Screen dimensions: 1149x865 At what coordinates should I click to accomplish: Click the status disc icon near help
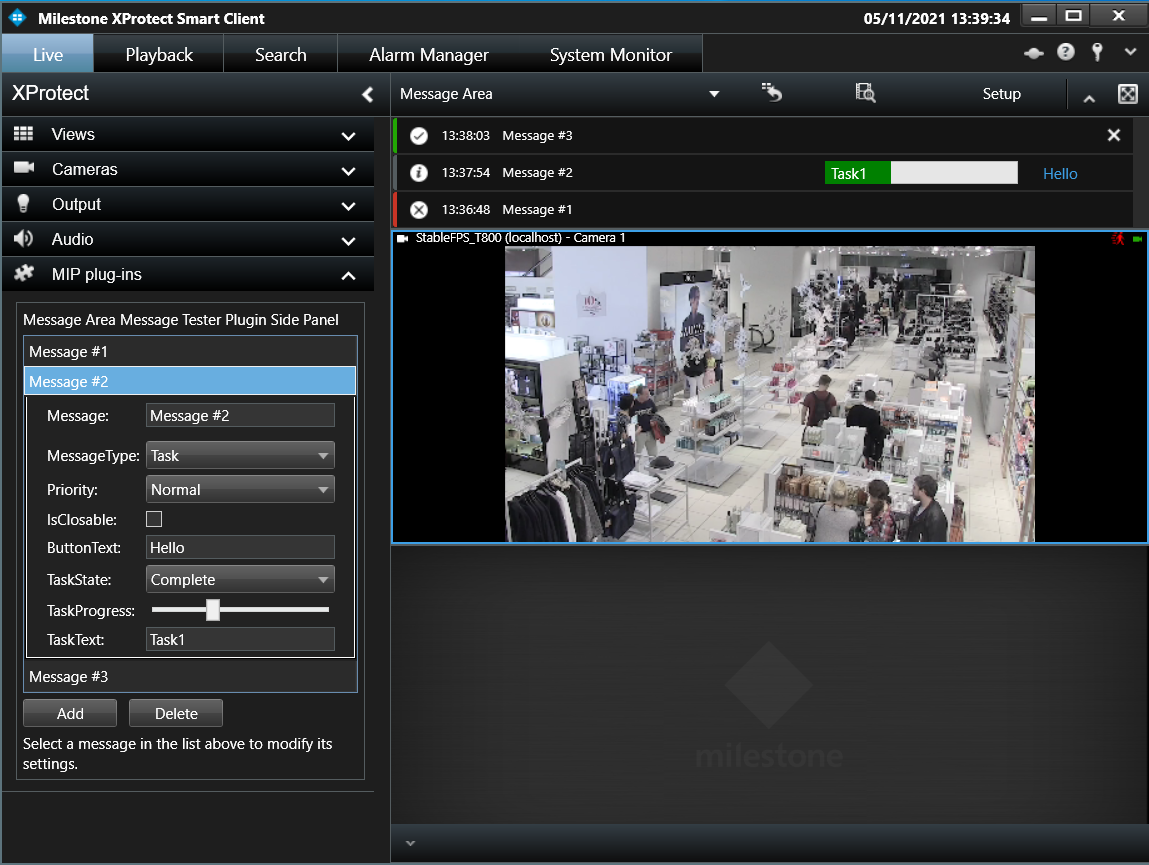click(x=1034, y=53)
